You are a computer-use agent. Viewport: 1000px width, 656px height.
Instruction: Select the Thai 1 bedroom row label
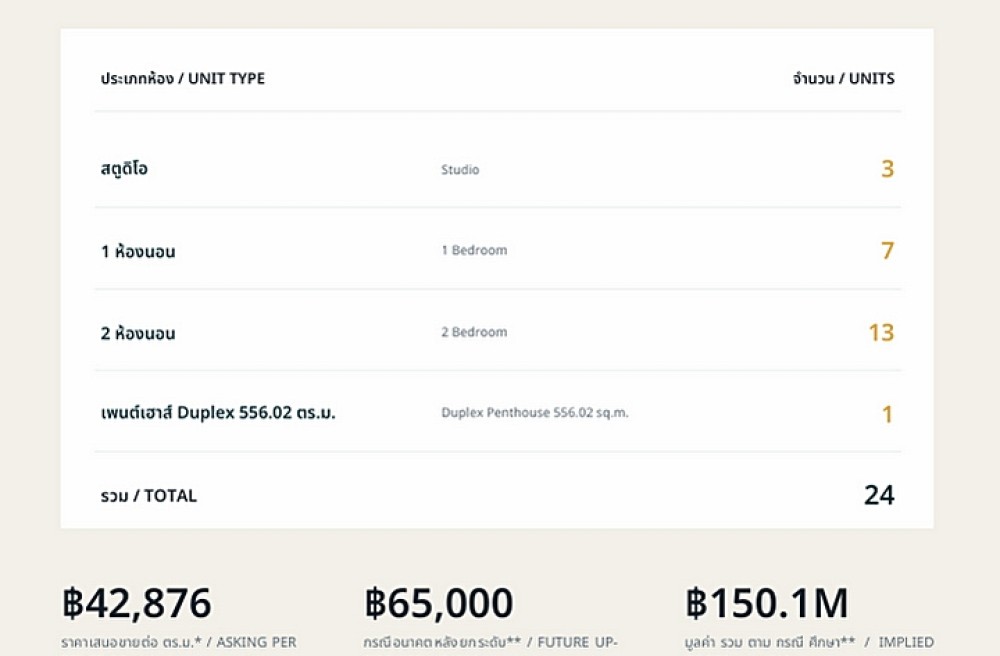138,251
